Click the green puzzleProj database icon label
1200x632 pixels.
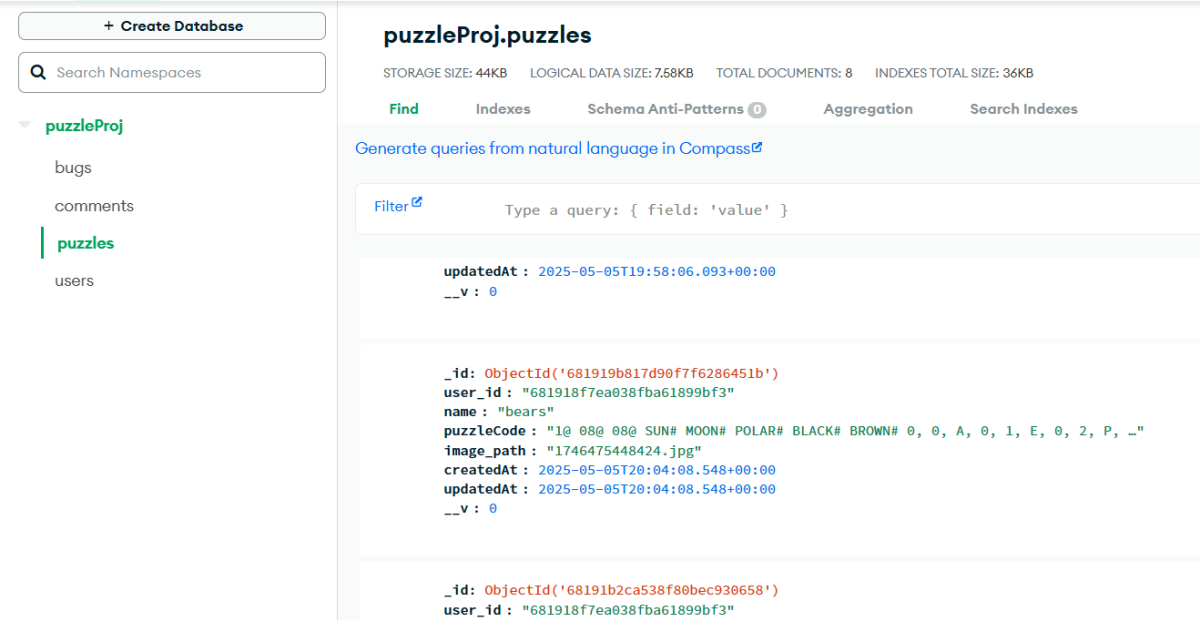tap(84, 125)
